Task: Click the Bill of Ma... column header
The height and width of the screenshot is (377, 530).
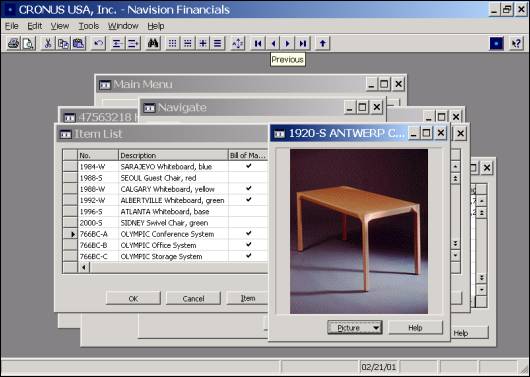Action: click(x=248, y=156)
